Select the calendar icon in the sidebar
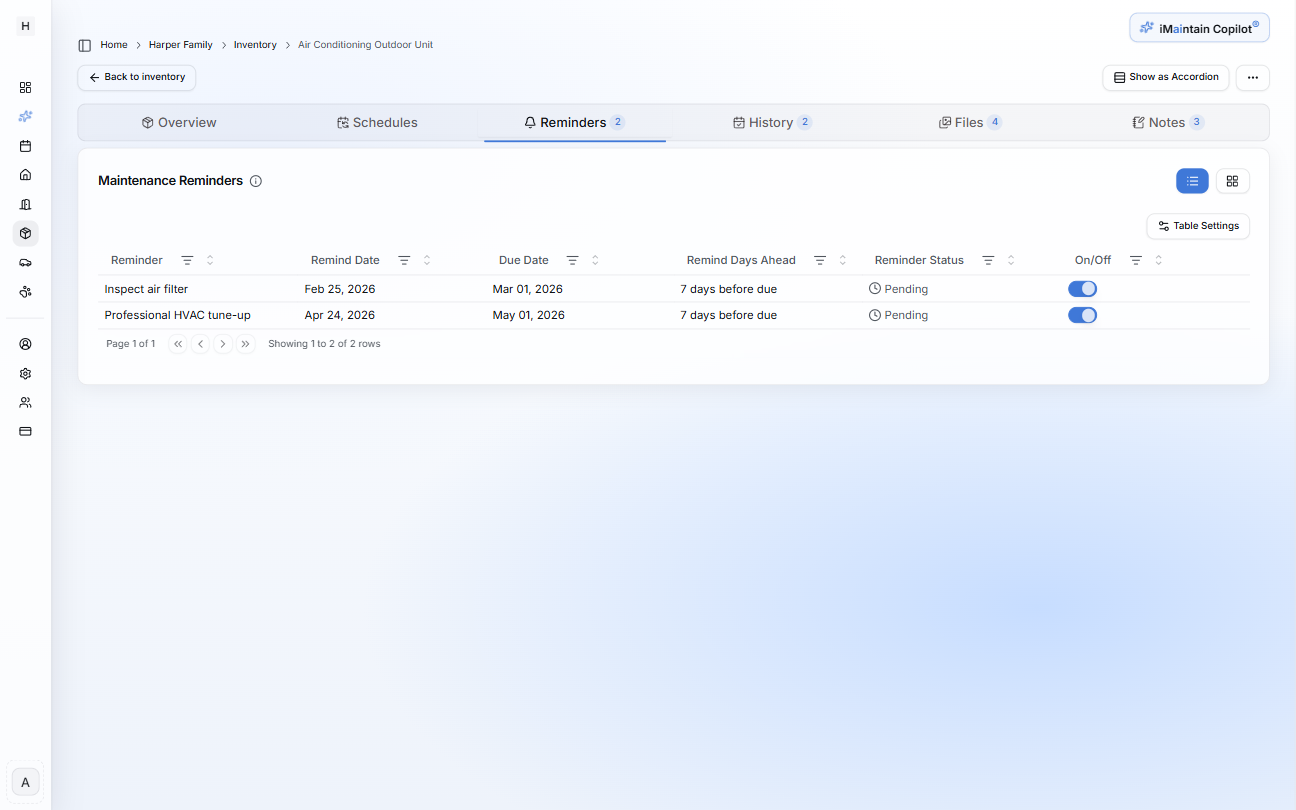 (x=25, y=146)
